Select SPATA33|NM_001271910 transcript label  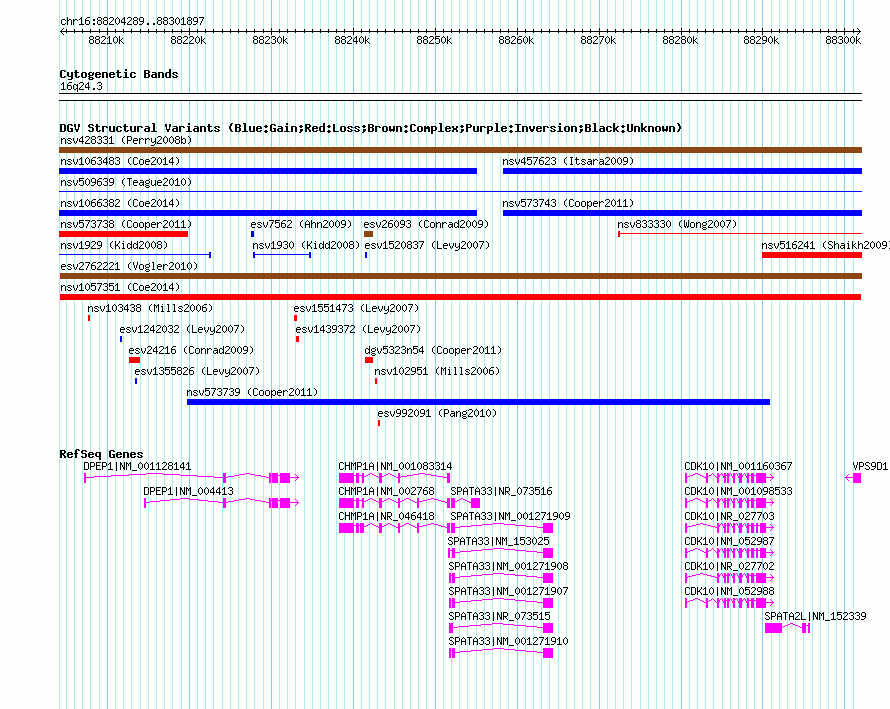(509, 641)
